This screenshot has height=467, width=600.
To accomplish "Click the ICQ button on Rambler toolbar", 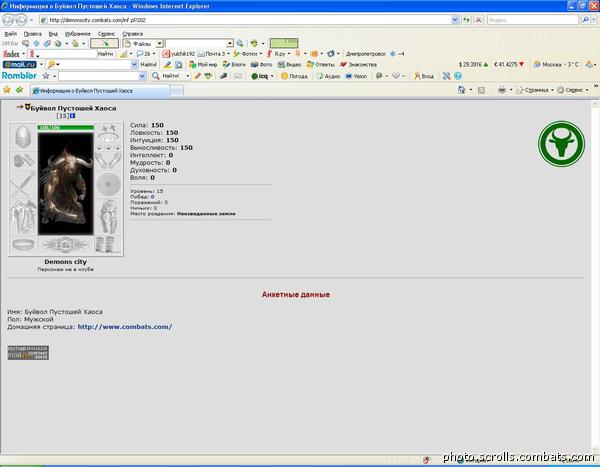I will tap(260, 76).
